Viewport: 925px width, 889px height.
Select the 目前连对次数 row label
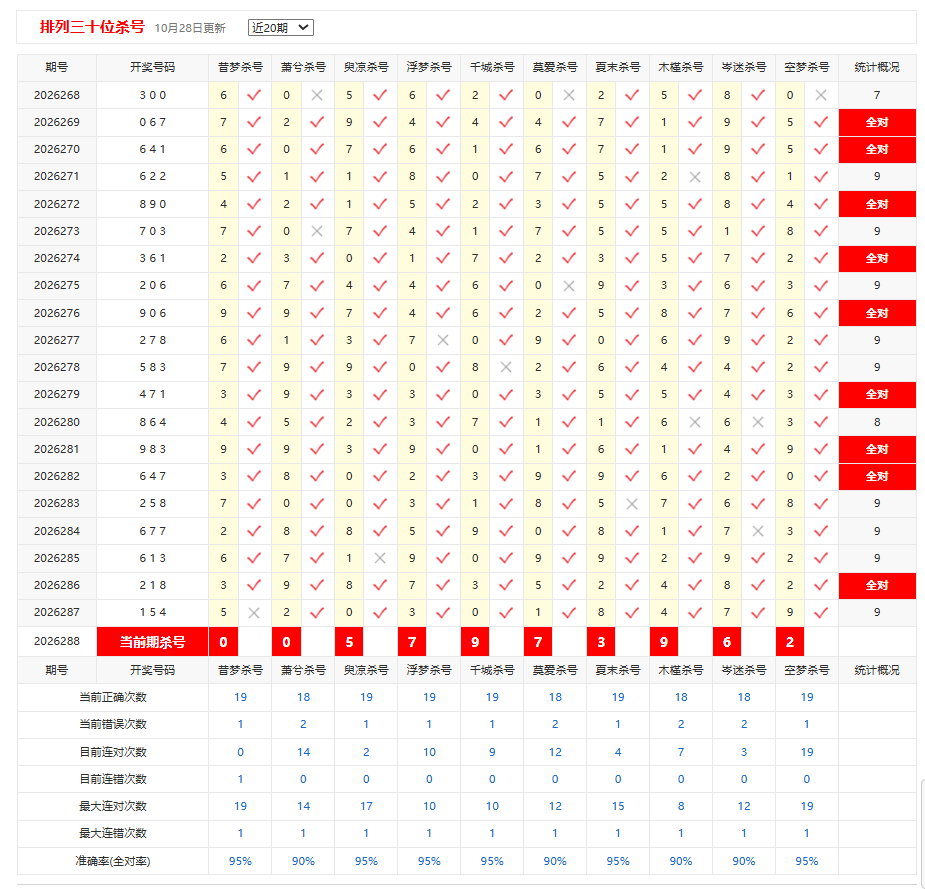[x=113, y=752]
